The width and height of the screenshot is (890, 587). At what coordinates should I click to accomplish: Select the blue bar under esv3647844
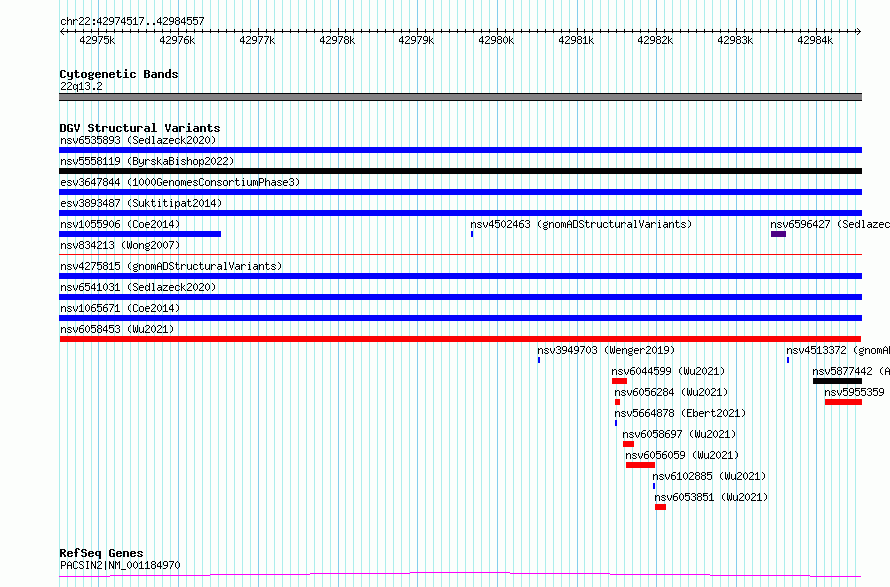pos(460,192)
